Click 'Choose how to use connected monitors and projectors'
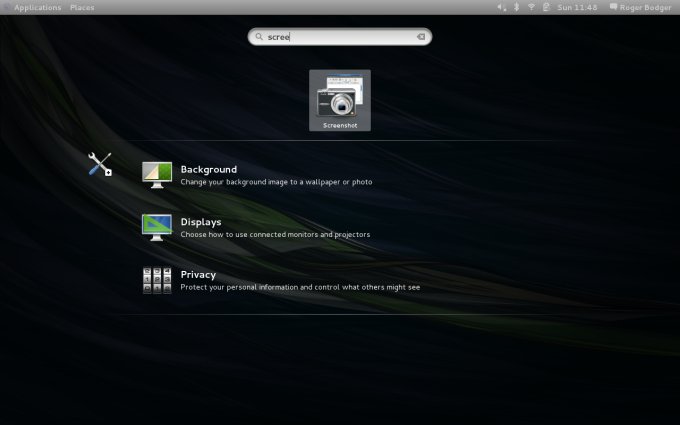680x425 pixels. tap(275, 235)
